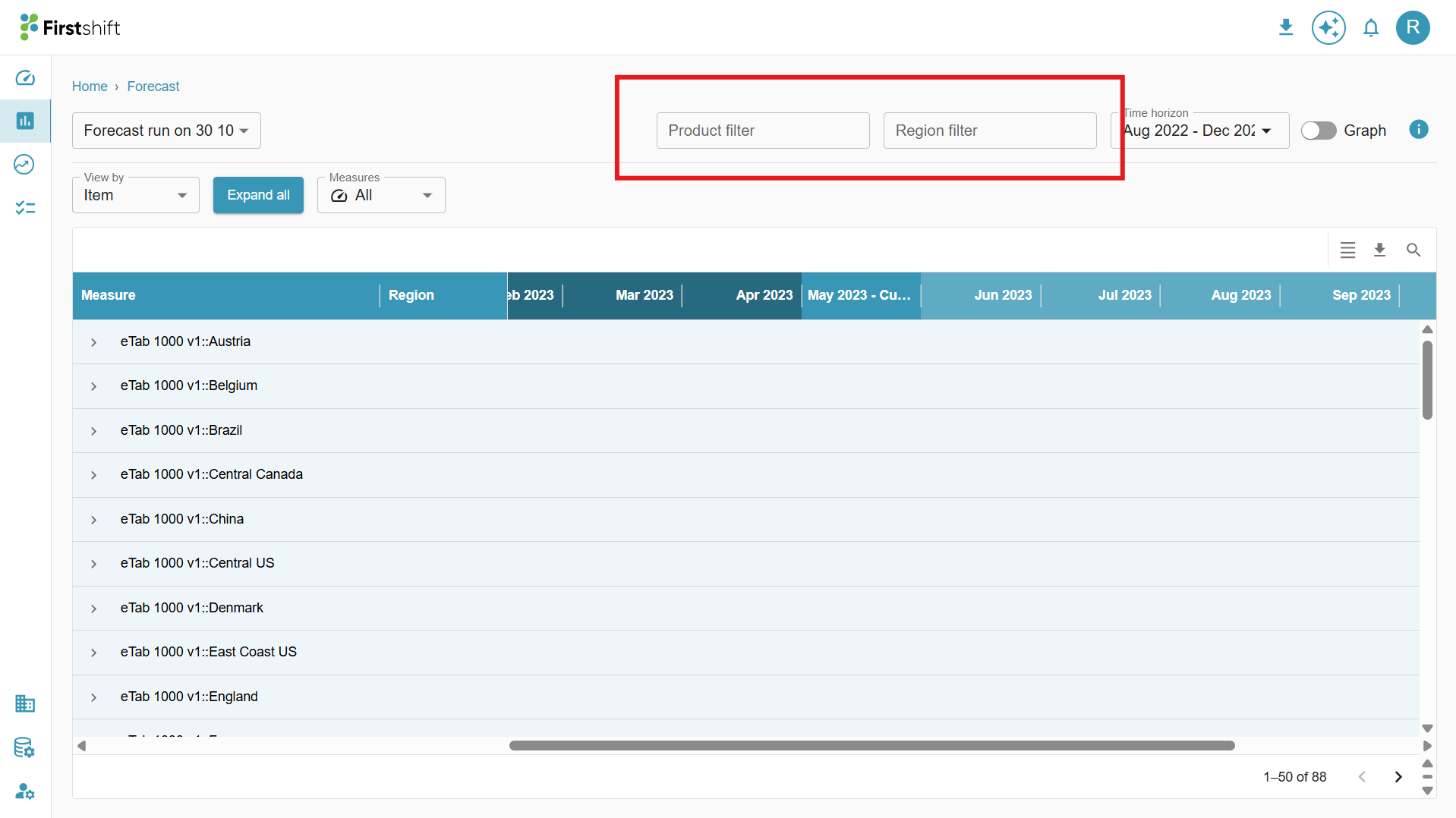Open the user profile avatar R

1413,28
